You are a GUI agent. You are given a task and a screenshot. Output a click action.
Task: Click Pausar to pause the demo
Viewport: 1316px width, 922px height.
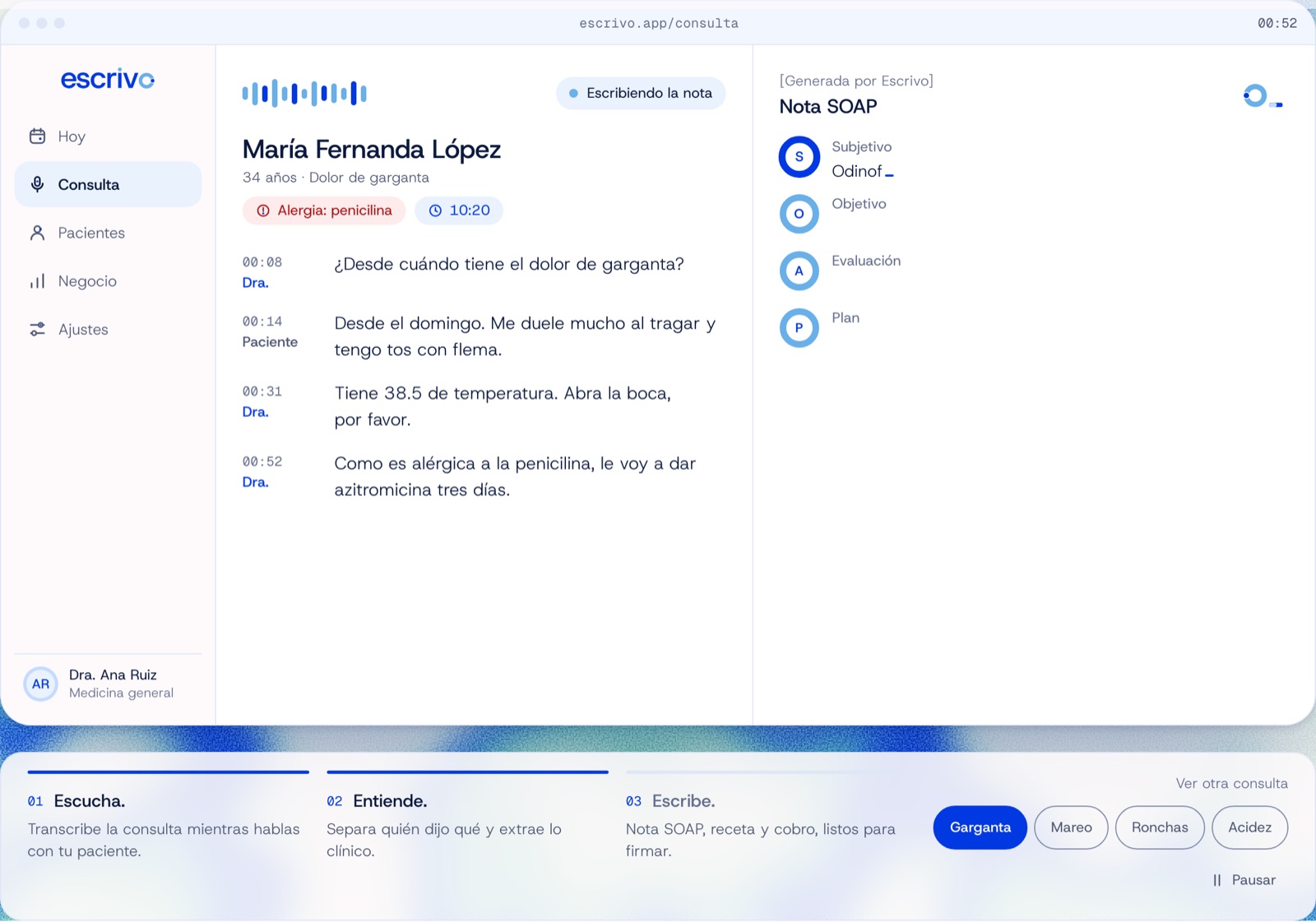point(1244,880)
